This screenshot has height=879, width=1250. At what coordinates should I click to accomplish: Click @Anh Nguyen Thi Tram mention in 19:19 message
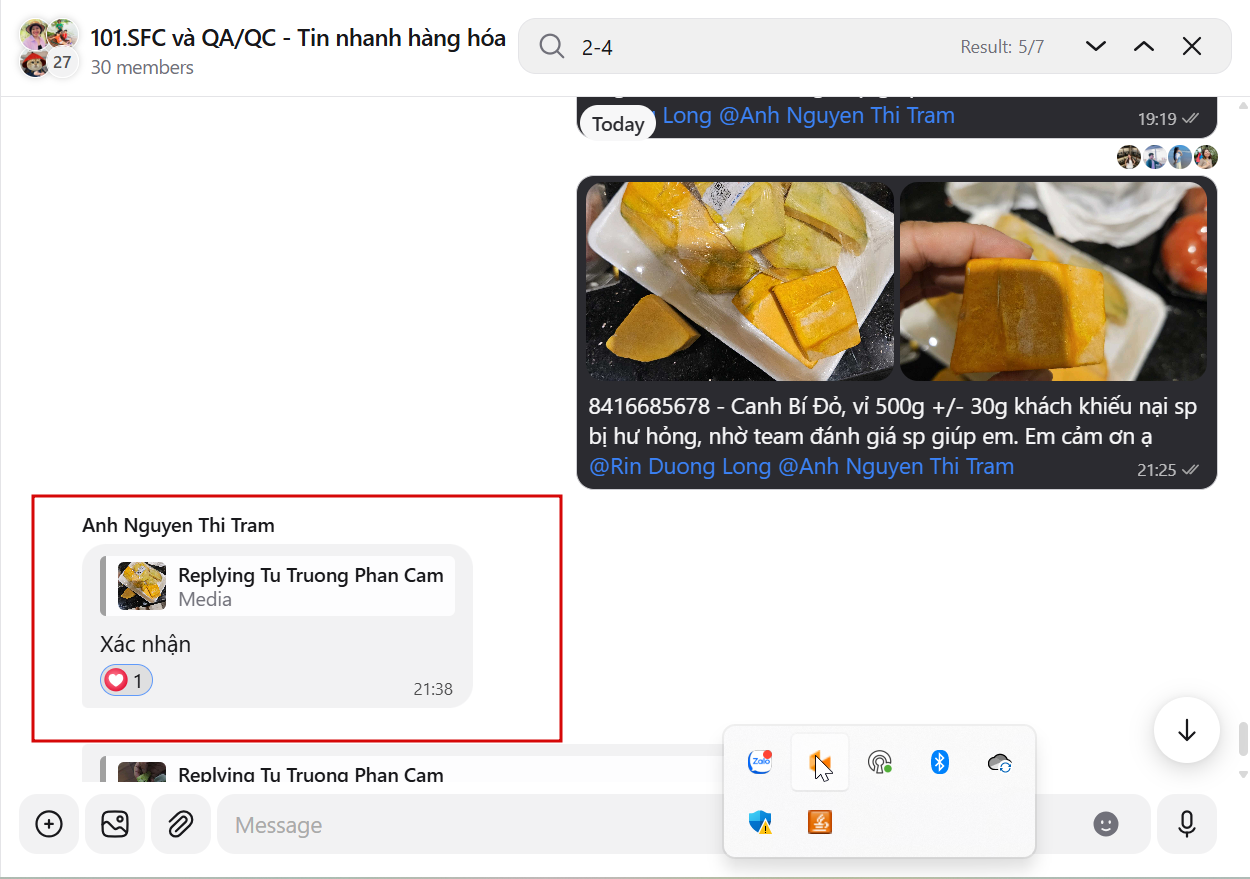[x=837, y=115]
